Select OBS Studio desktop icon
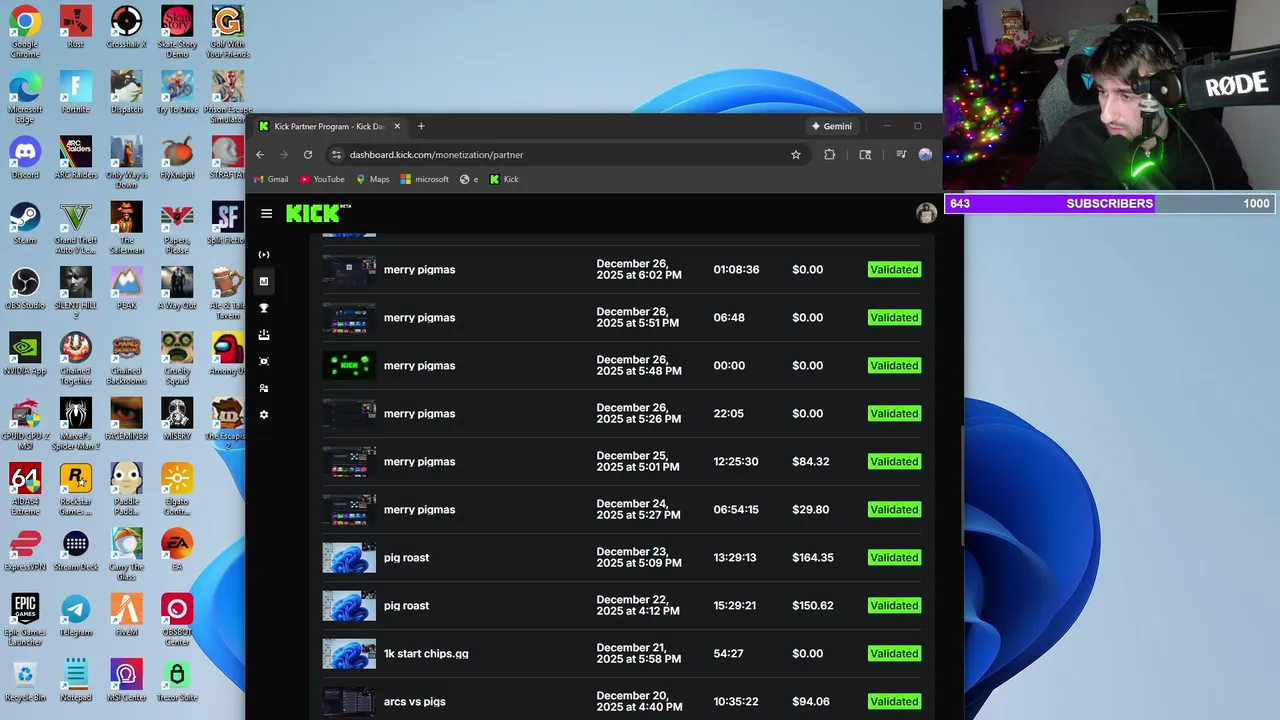Viewport: 1280px width, 720px height. [25, 290]
